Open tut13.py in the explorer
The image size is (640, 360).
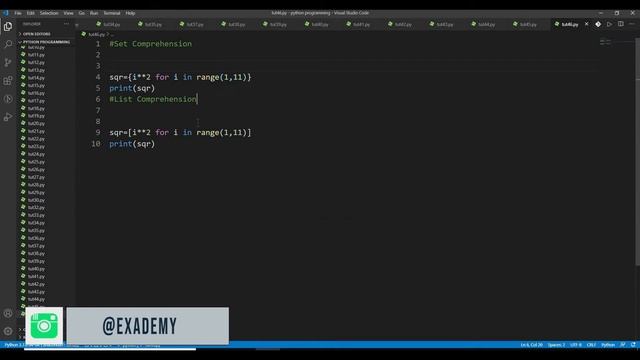pos(36,70)
